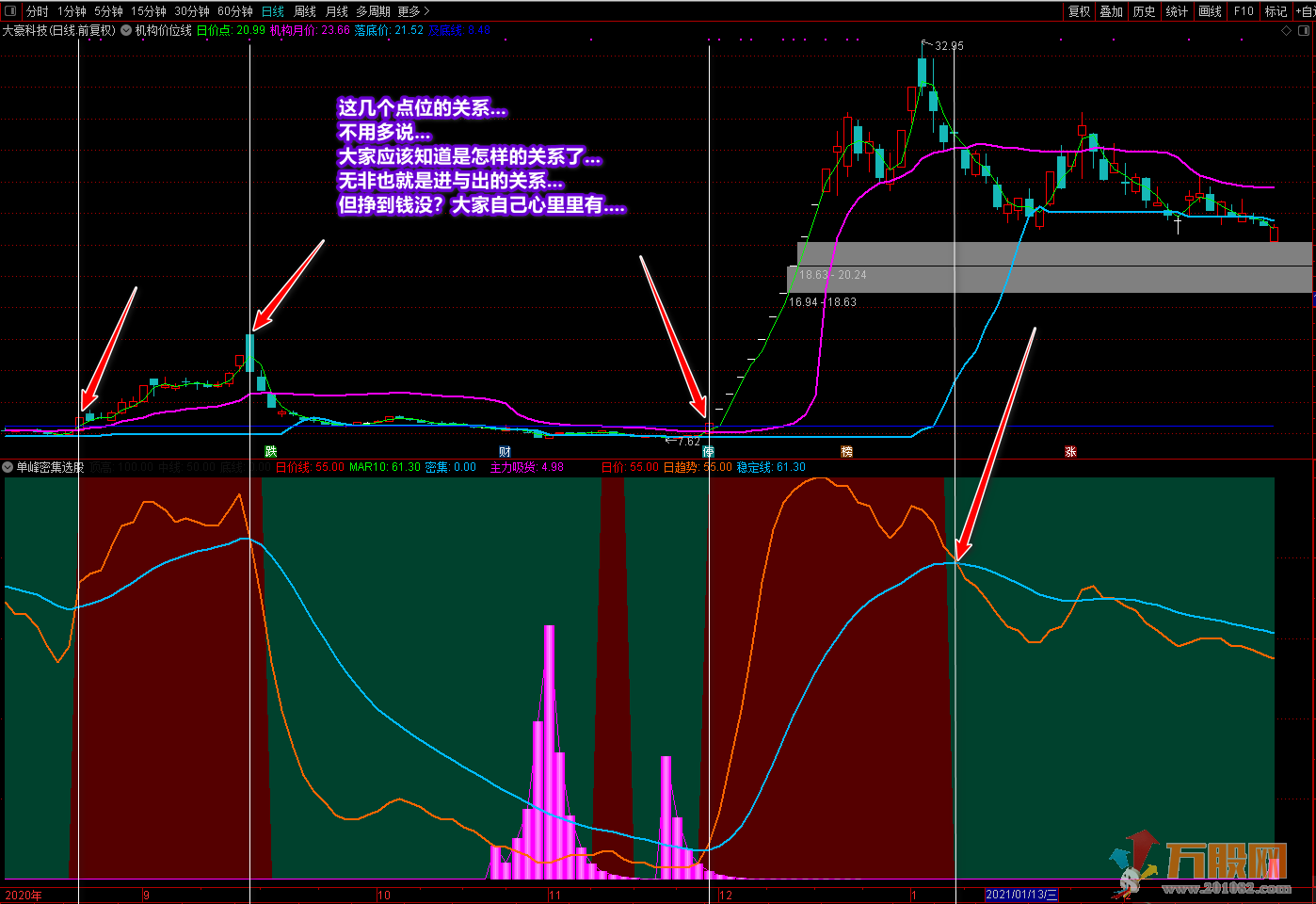Select the 周线 weekly period tab
This screenshot has width=1316, height=904.
(x=305, y=11)
